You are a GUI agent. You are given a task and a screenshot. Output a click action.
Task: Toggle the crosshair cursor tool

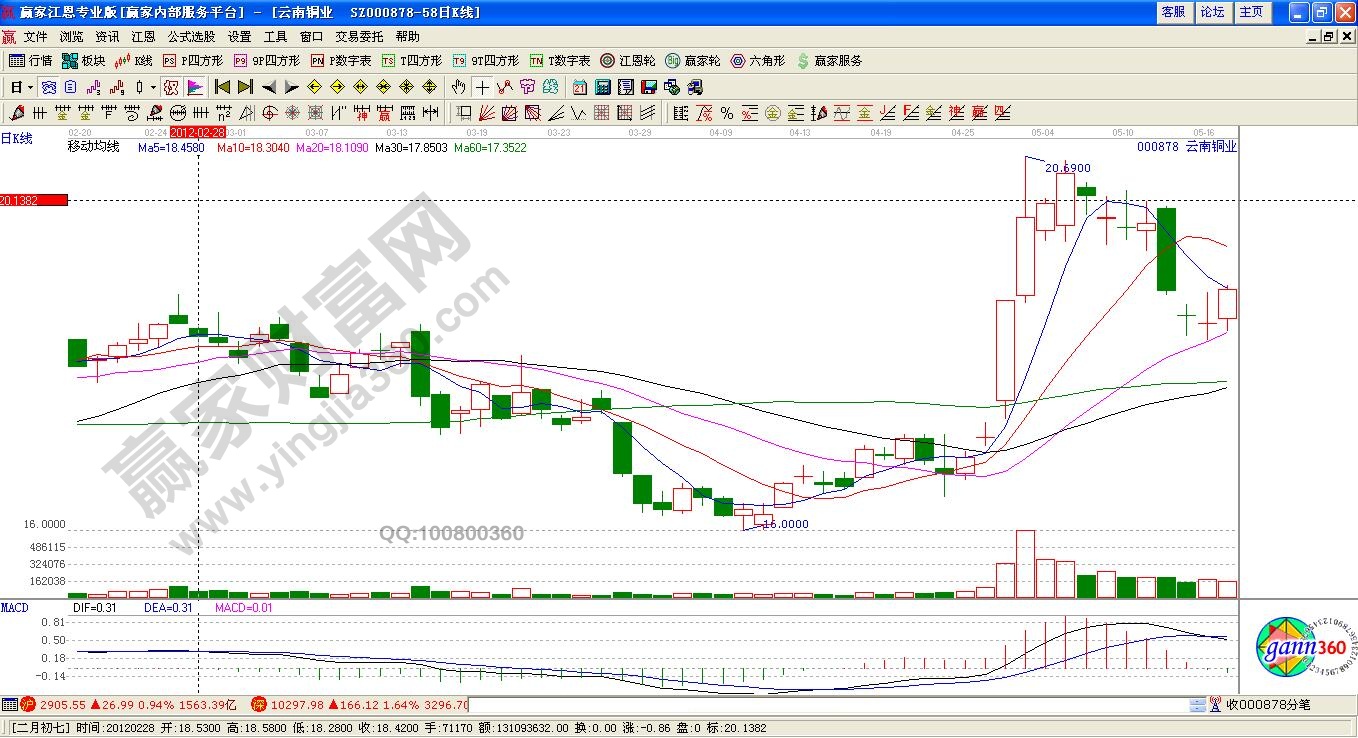[x=482, y=87]
